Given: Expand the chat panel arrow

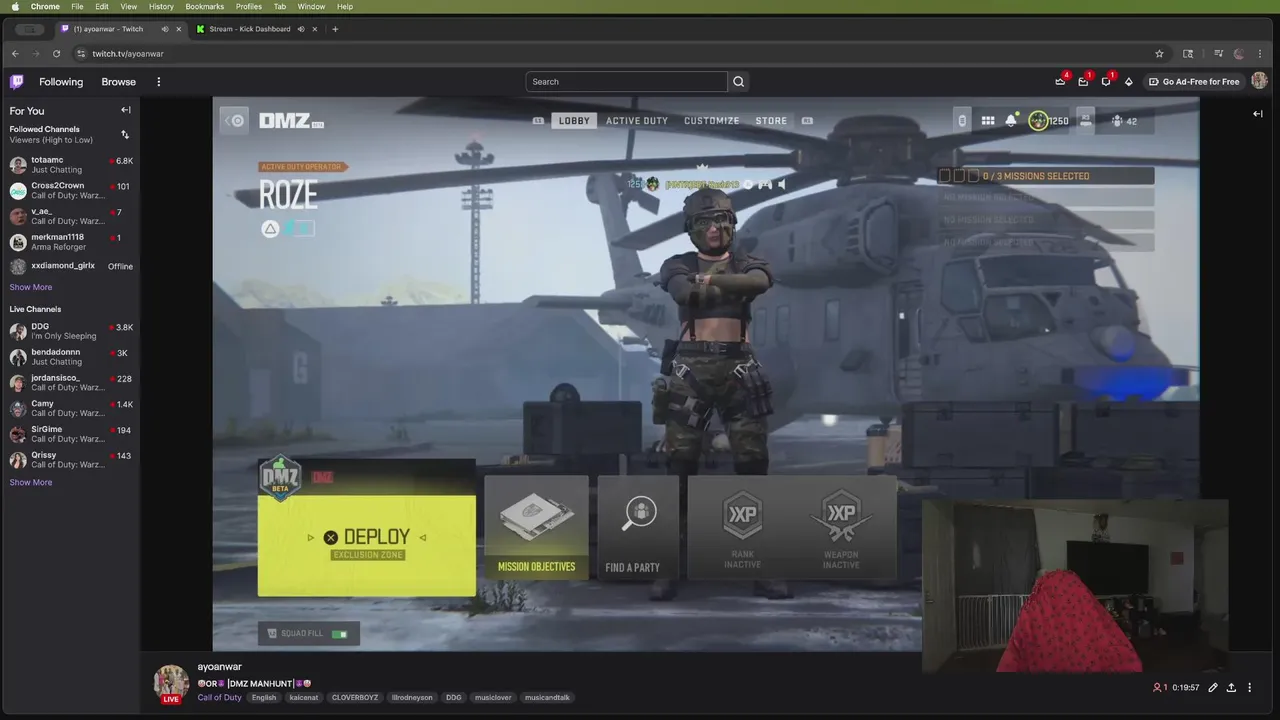Looking at the screenshot, I should [1258, 114].
